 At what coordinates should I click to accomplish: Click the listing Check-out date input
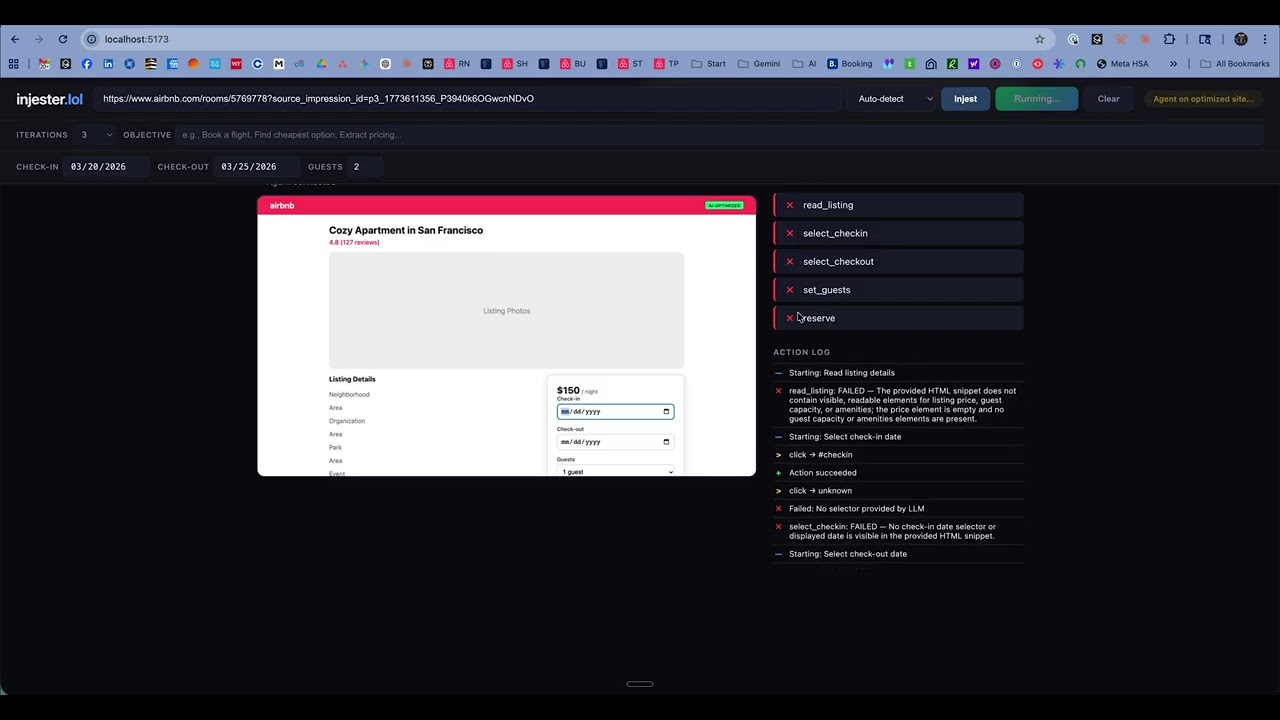(615, 442)
